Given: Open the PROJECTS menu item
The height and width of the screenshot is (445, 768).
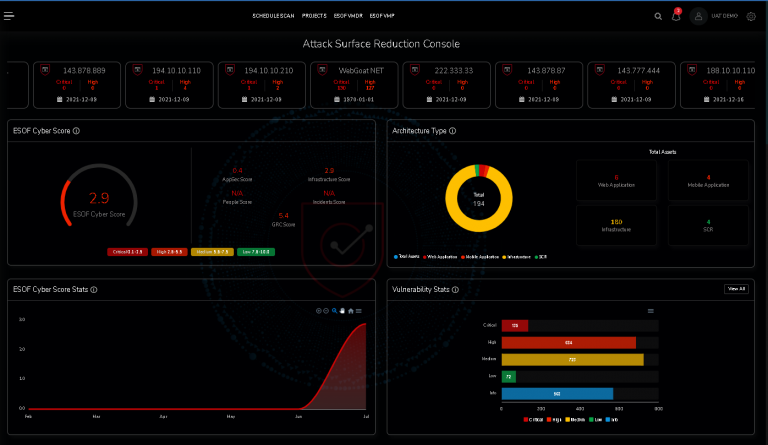Looking at the screenshot, I should pos(314,16).
